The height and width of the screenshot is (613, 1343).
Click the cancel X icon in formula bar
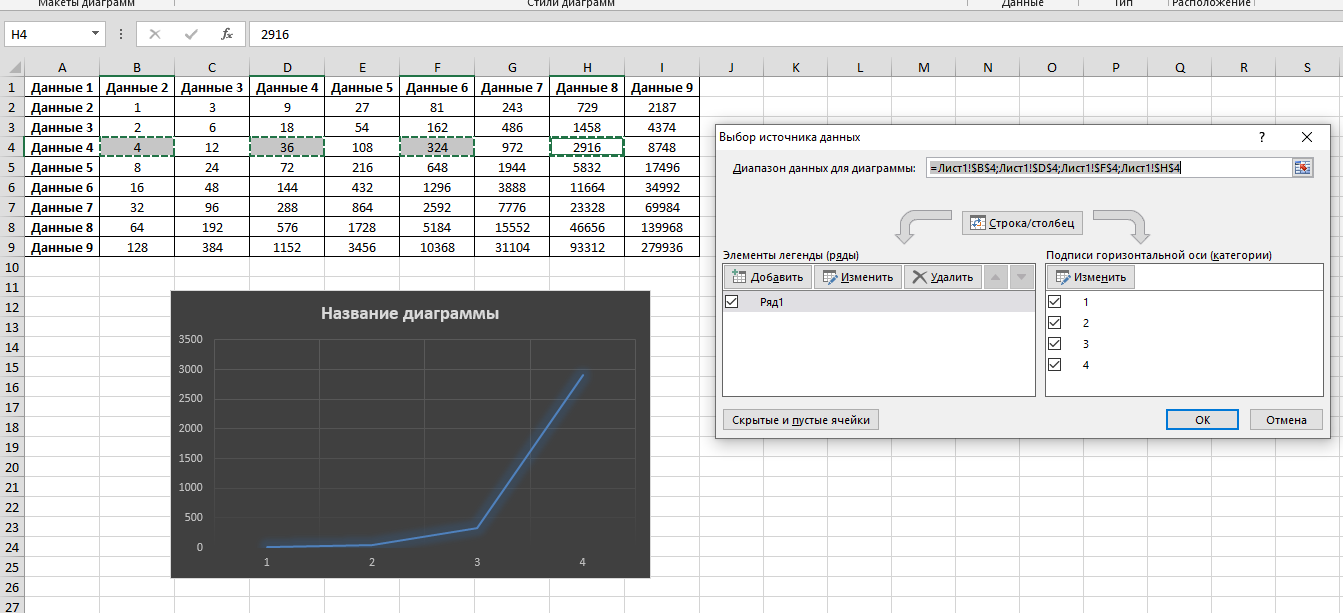154,34
